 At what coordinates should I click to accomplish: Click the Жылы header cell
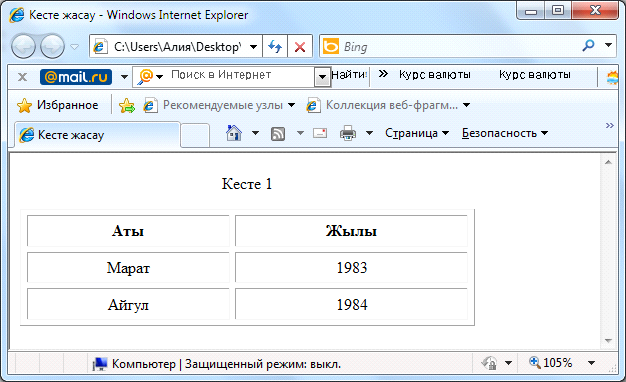pyautogui.click(x=351, y=231)
